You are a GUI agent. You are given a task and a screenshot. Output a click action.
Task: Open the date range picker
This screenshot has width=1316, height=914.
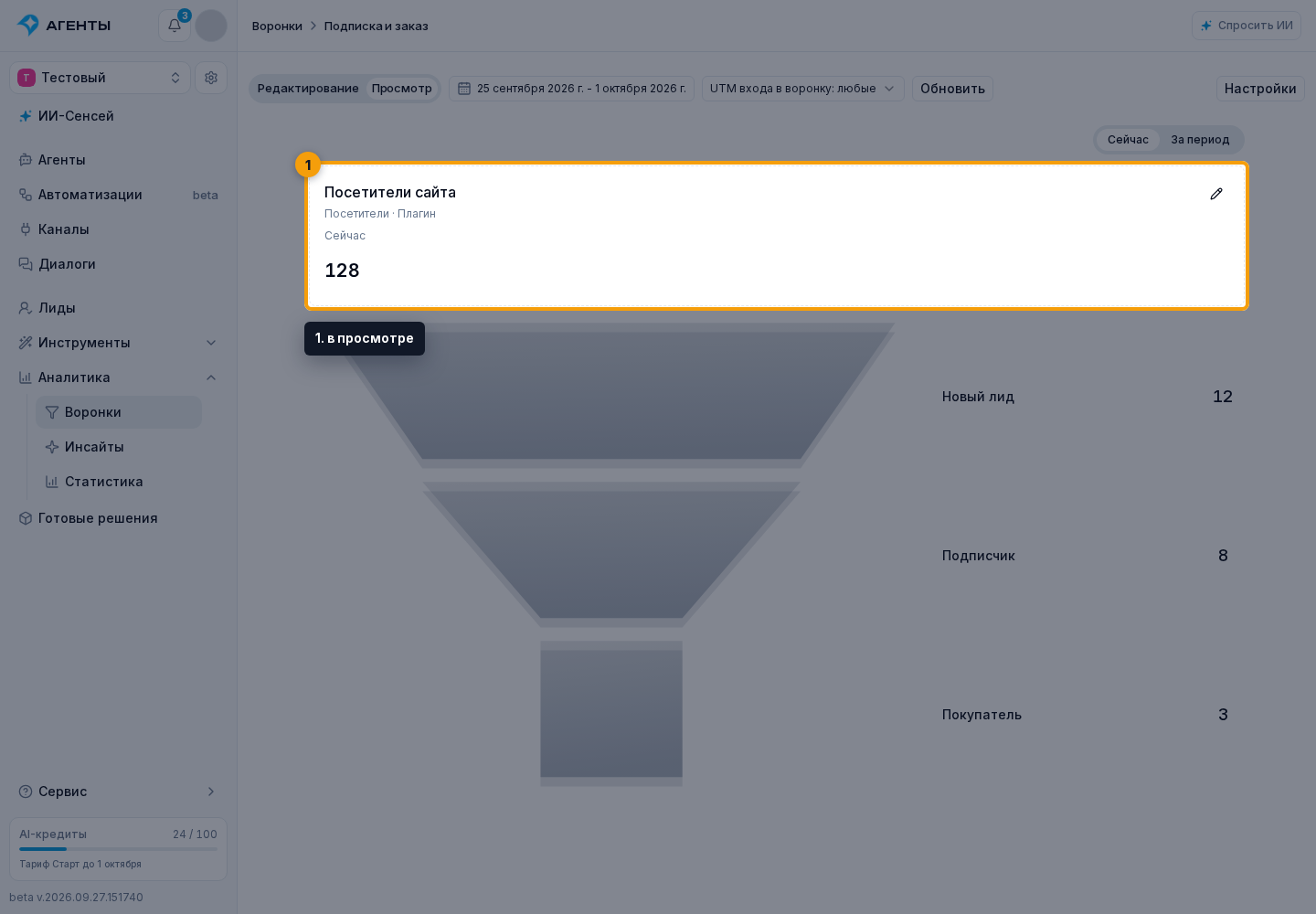click(571, 89)
